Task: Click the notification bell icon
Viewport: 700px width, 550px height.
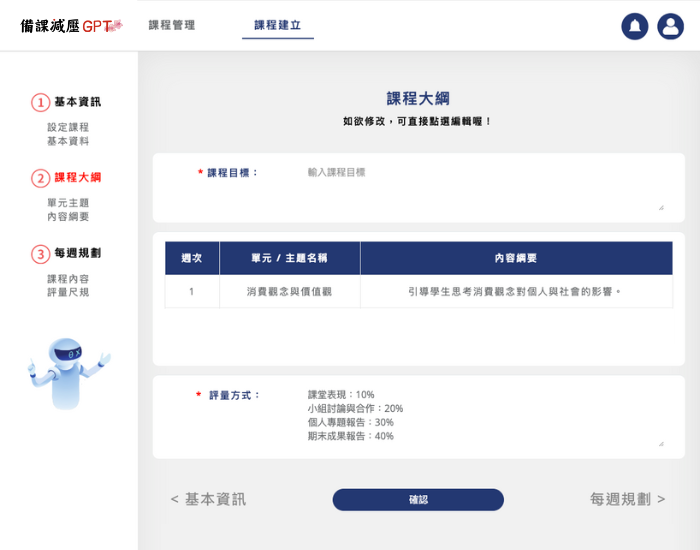Action: [634, 26]
